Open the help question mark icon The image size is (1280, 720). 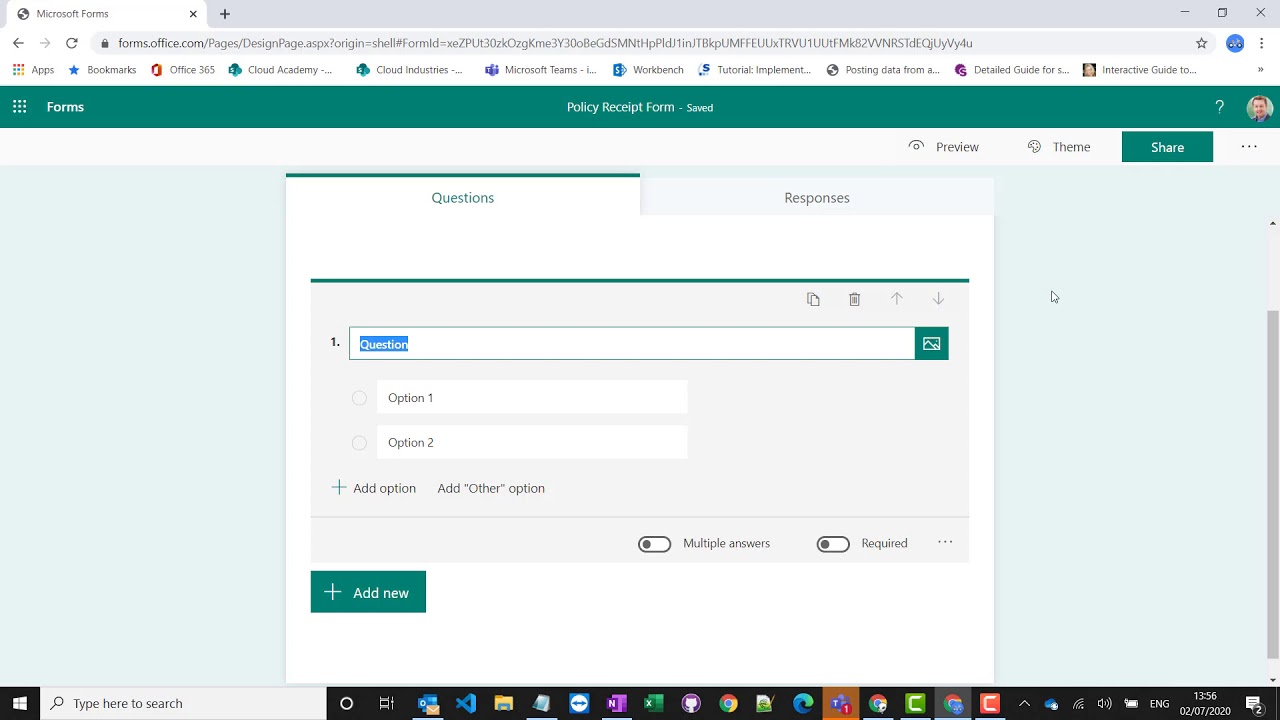tap(1219, 107)
